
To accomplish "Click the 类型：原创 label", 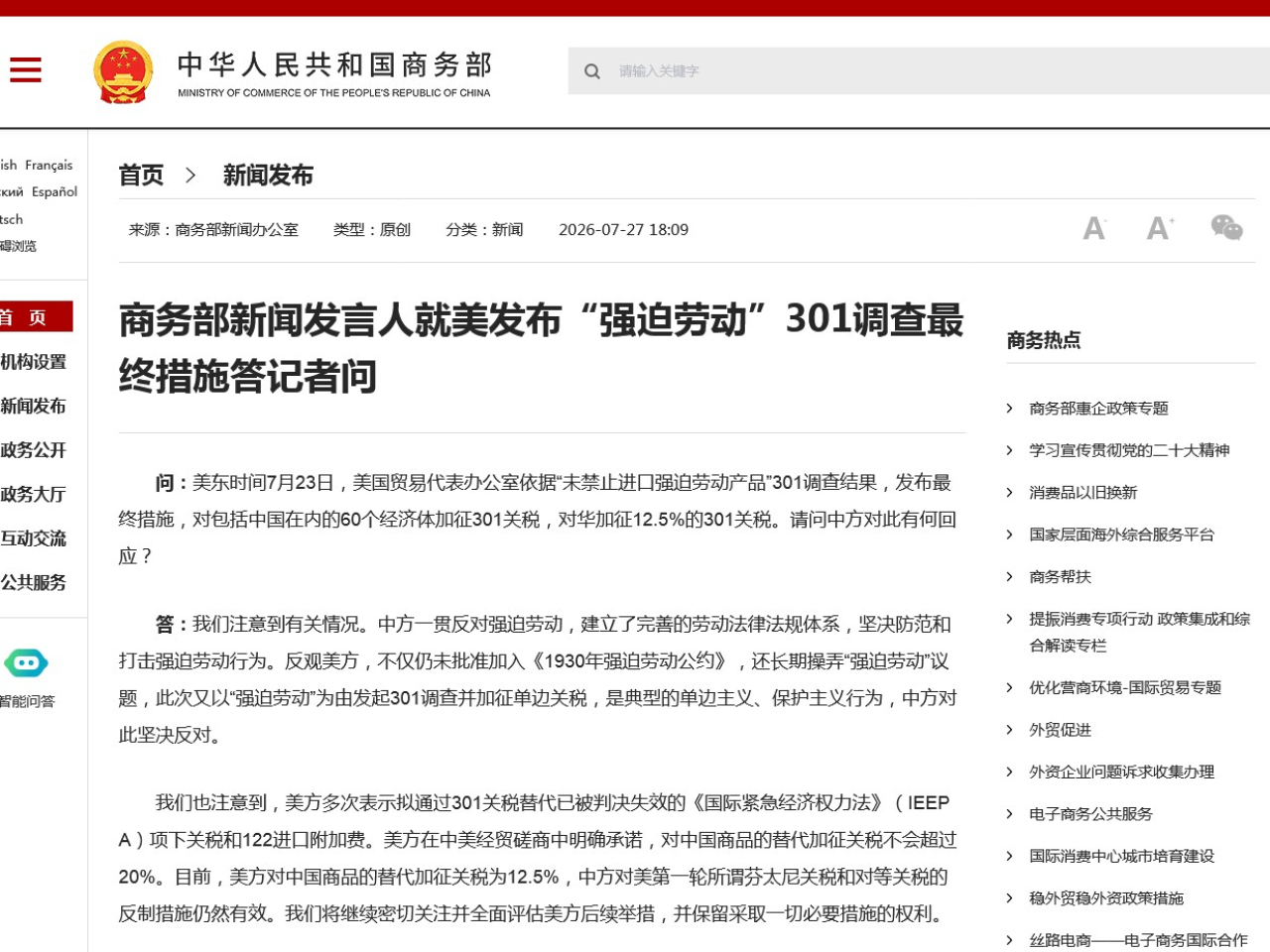I will pyautogui.click(x=372, y=230).
